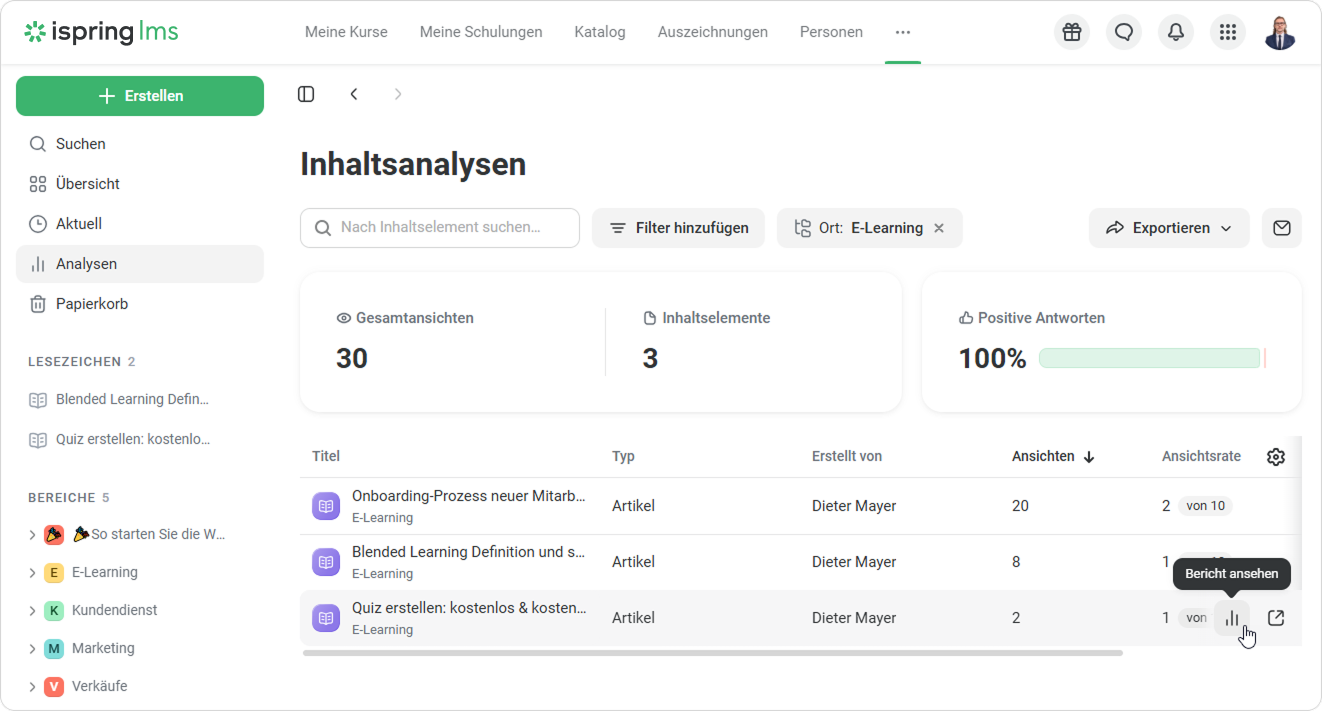Open the notifications bell

coord(1176,32)
